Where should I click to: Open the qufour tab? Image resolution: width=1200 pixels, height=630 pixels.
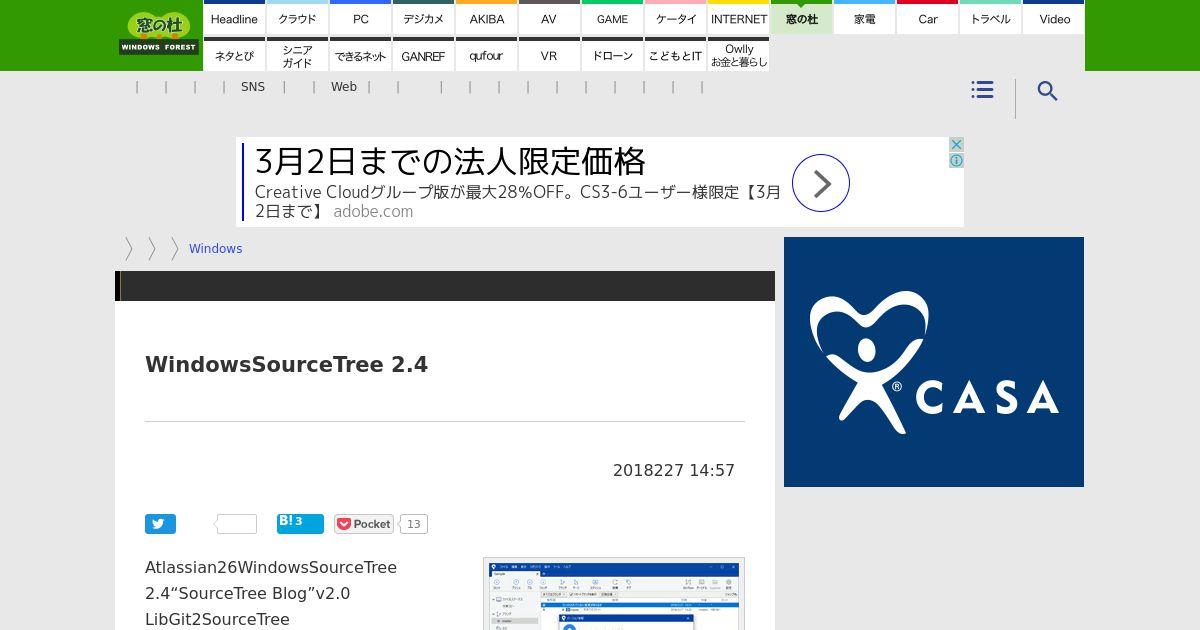tap(486, 55)
